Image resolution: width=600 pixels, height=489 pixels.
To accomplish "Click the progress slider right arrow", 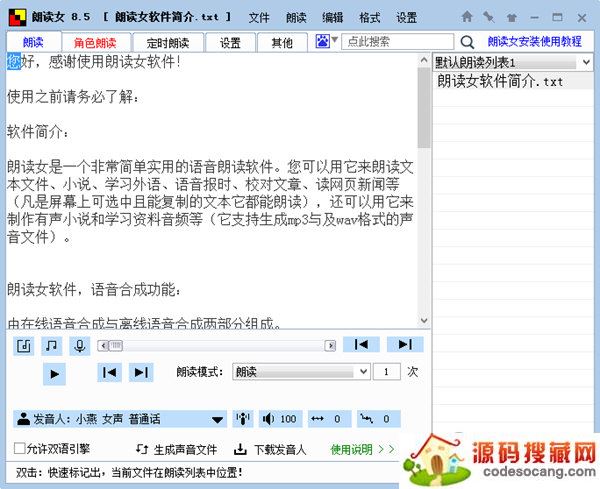I will click(330, 346).
